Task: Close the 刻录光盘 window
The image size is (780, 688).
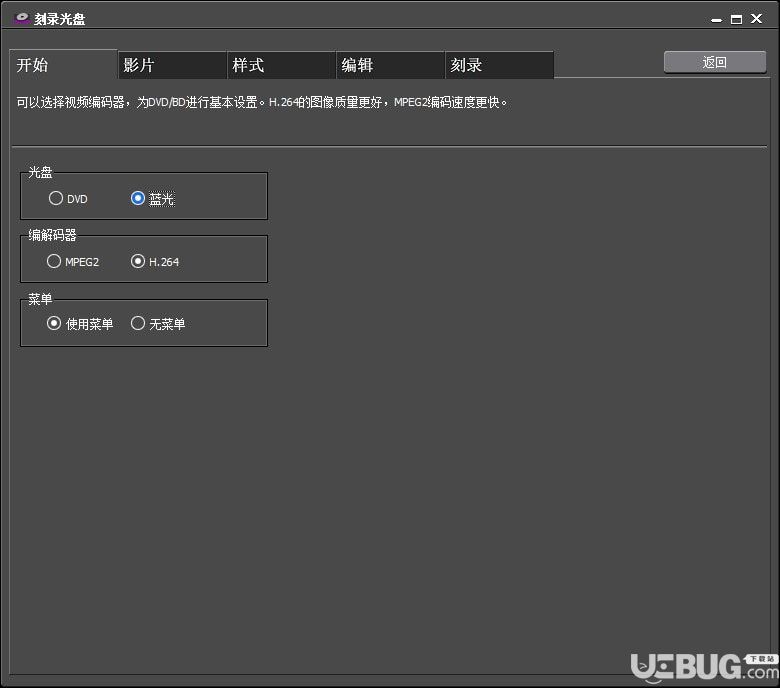Action: [x=757, y=19]
